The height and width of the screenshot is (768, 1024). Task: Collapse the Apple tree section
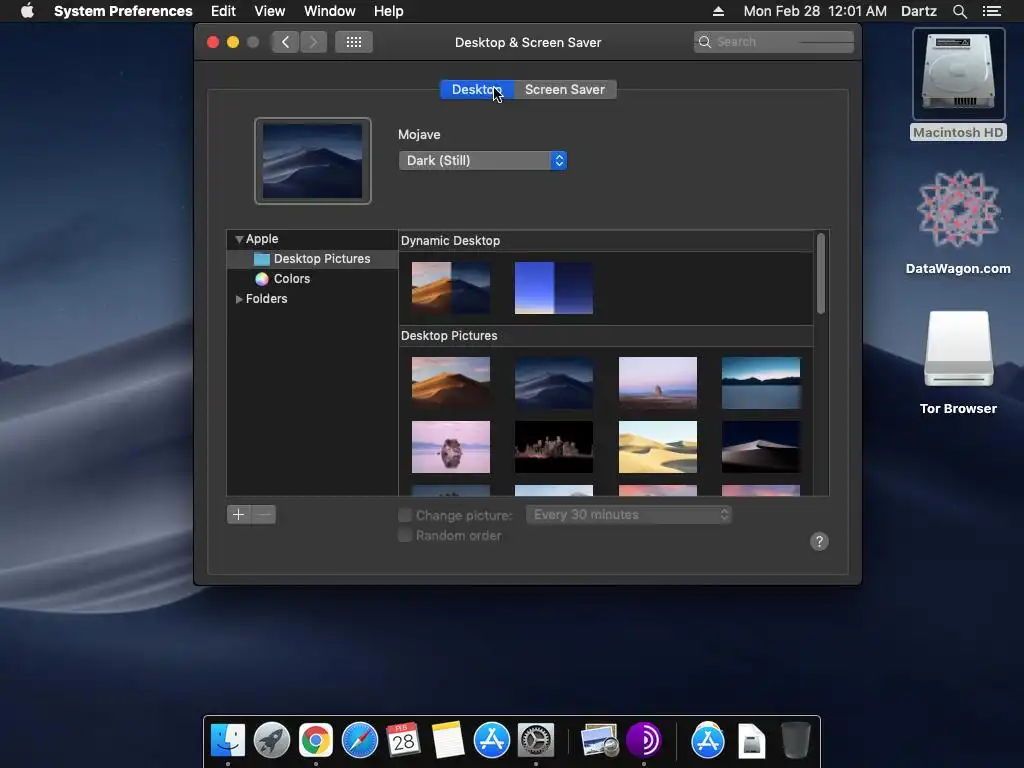239,239
